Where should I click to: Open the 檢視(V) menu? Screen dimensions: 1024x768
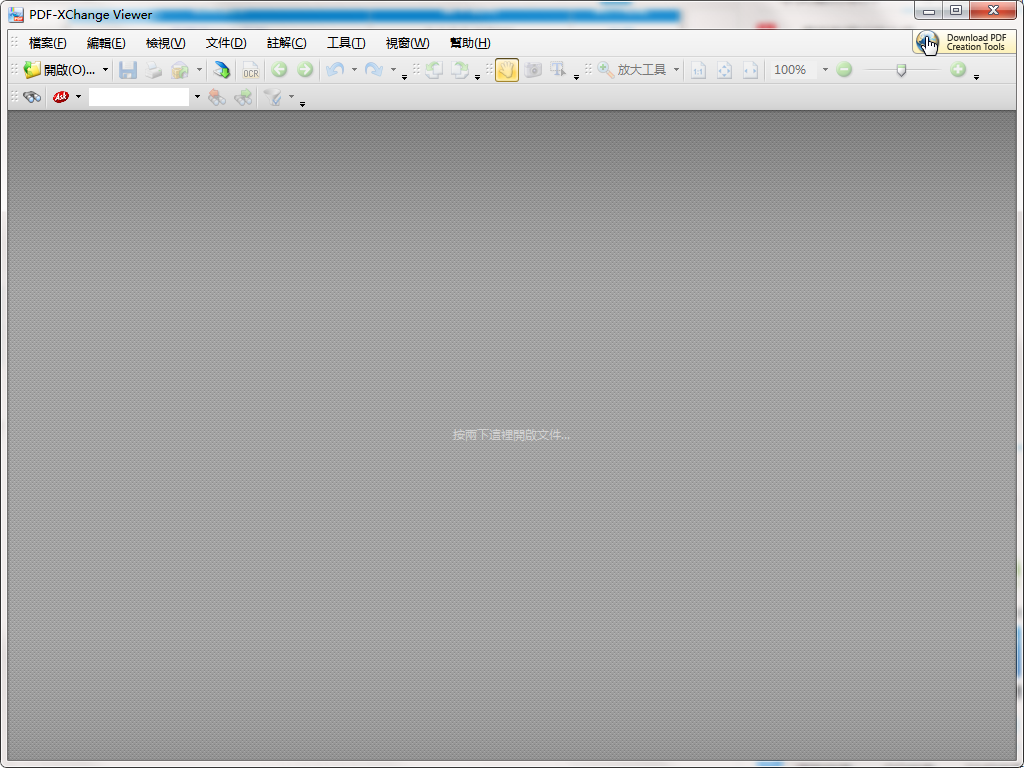(x=165, y=43)
